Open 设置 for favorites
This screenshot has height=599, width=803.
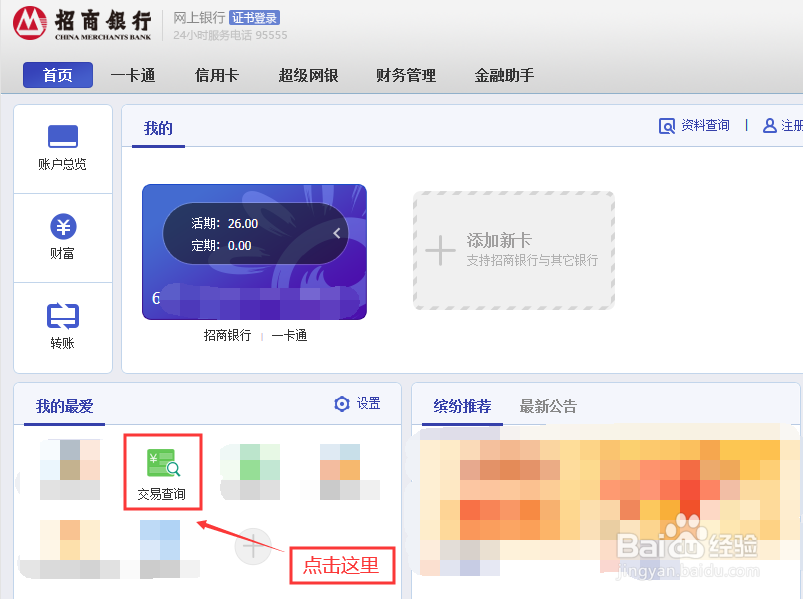click(x=369, y=403)
